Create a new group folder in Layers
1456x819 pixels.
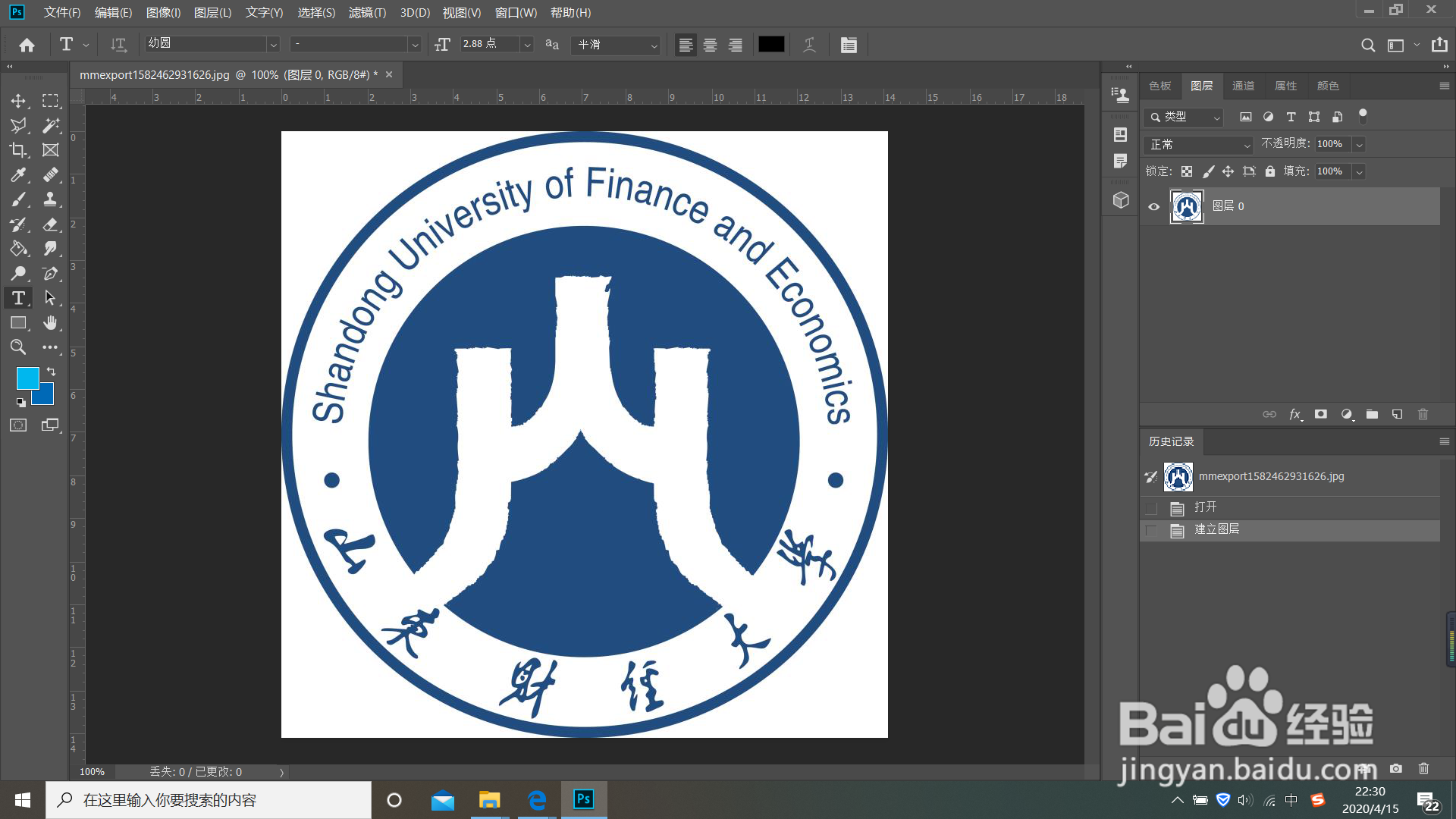[1372, 414]
